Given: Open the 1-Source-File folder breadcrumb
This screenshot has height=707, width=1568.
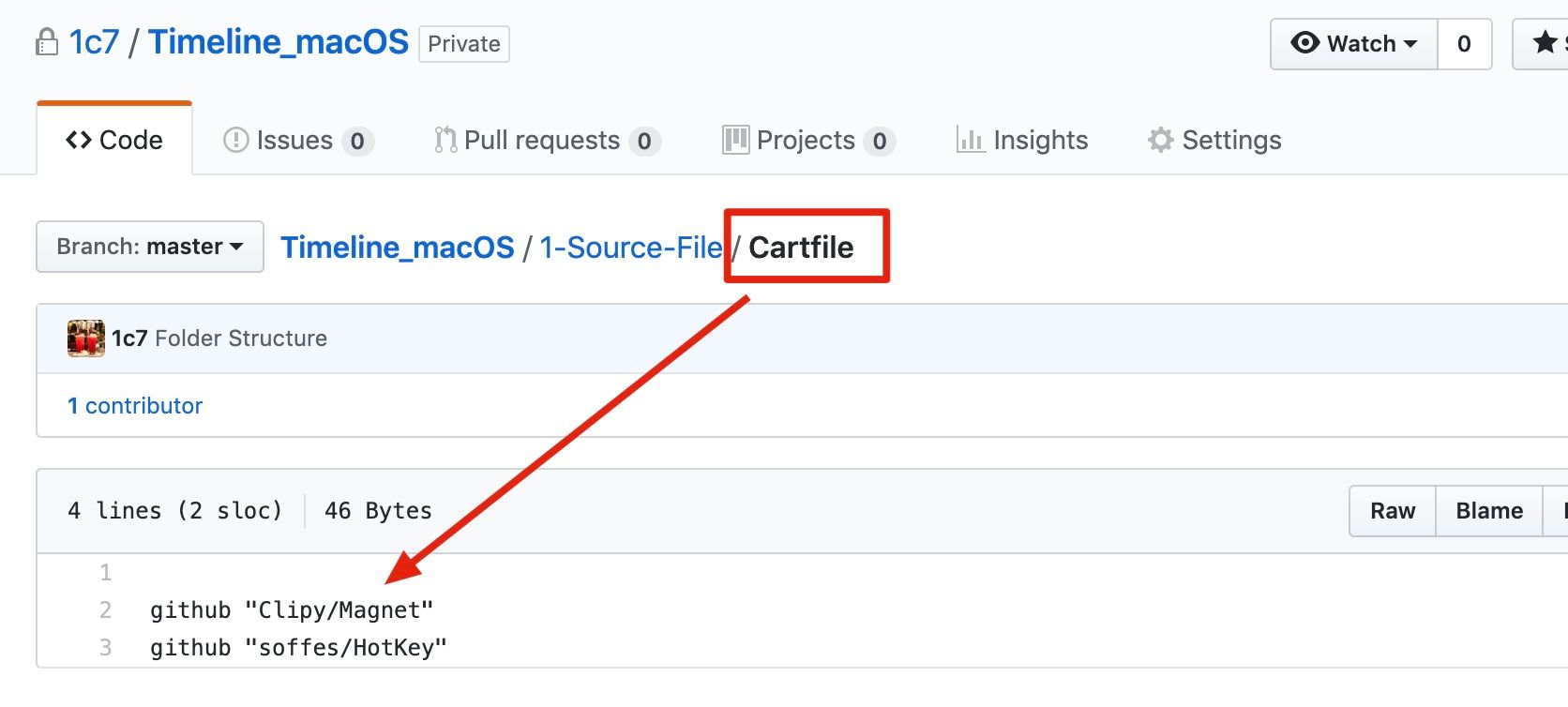Looking at the screenshot, I should tap(632, 248).
